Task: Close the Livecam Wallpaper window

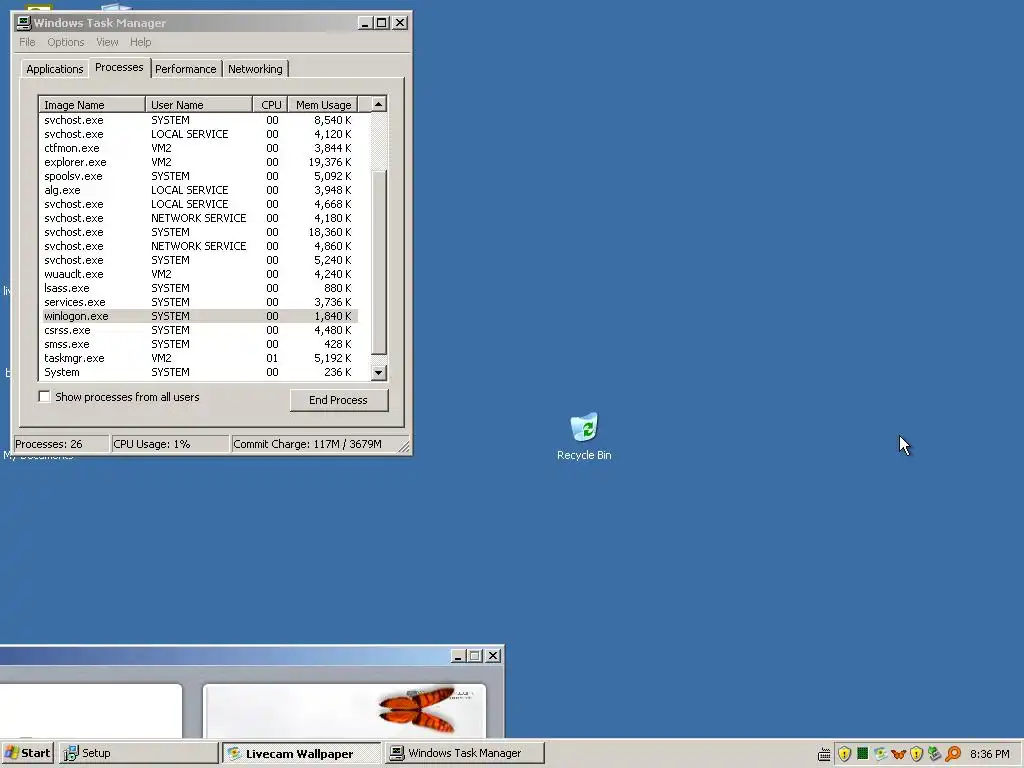Action: (x=493, y=655)
